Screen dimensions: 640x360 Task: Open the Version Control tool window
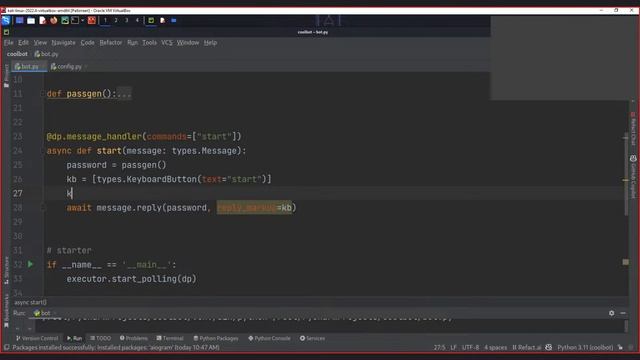pos(37,338)
